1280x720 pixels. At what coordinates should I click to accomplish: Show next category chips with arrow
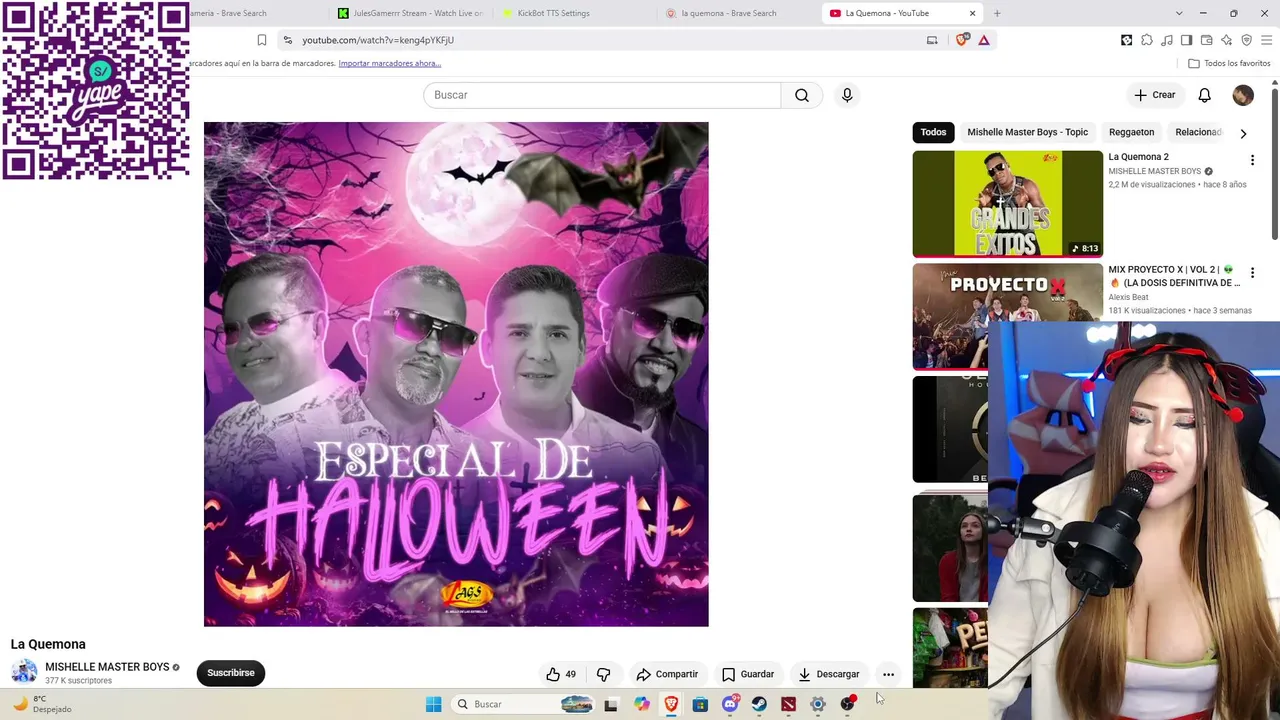click(1243, 133)
